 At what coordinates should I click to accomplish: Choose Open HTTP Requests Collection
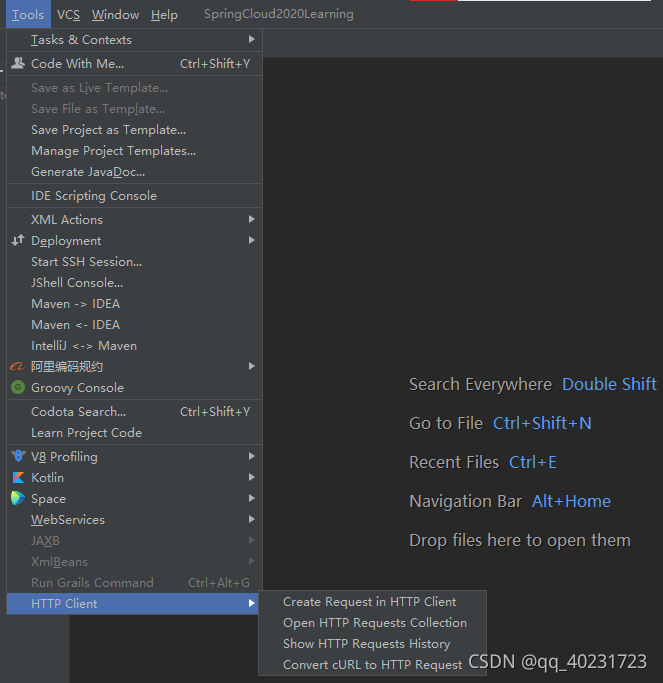(x=372, y=622)
